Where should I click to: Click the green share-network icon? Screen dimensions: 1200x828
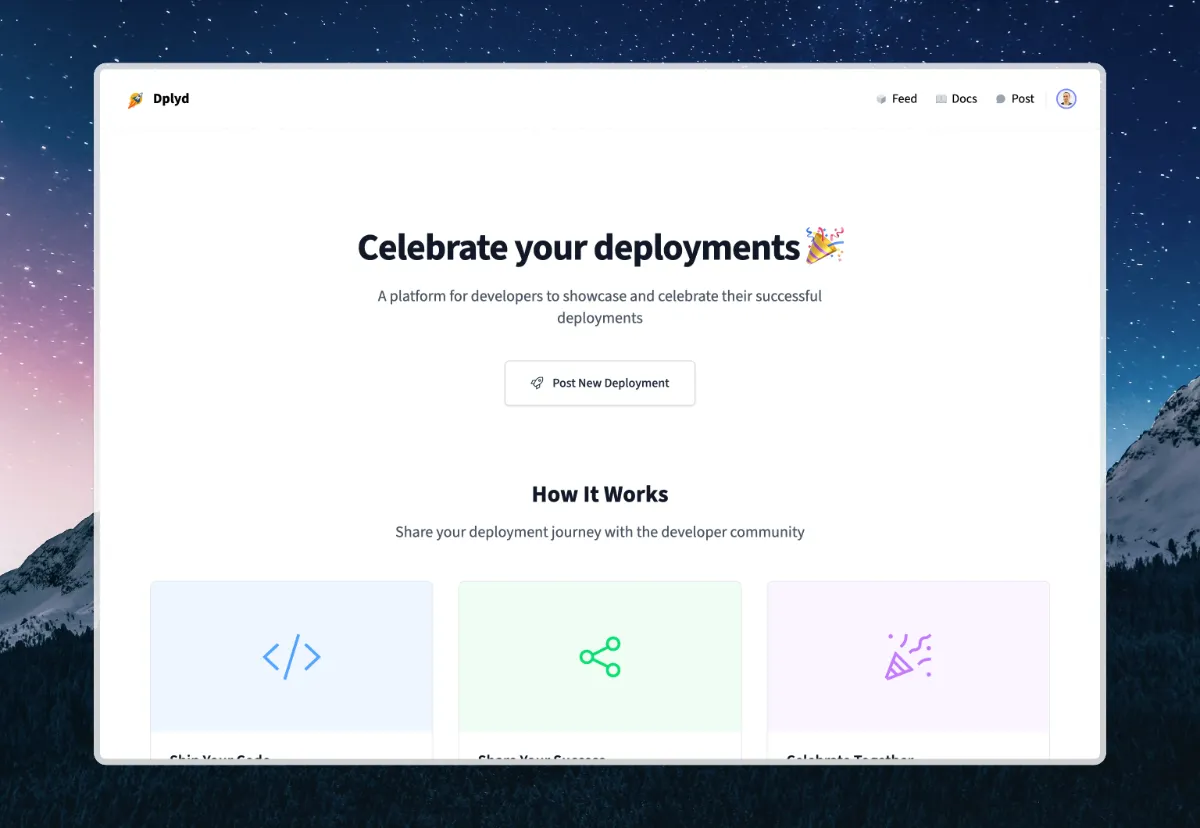click(600, 657)
